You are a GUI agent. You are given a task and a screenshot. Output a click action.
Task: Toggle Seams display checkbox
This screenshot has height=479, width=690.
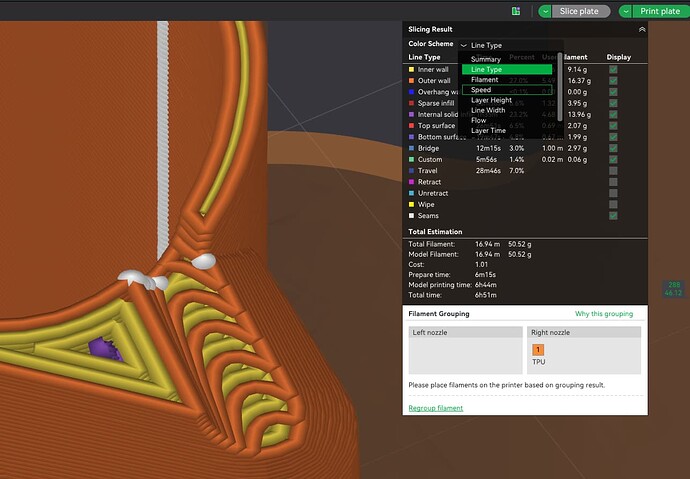(613, 216)
